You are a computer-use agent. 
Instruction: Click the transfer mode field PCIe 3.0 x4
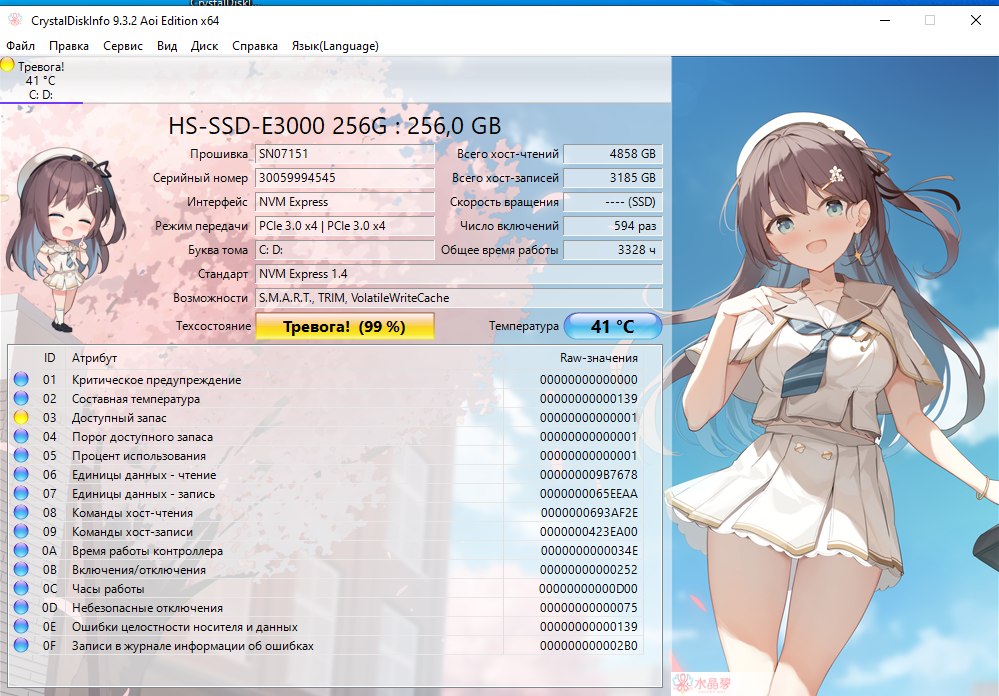(345, 226)
